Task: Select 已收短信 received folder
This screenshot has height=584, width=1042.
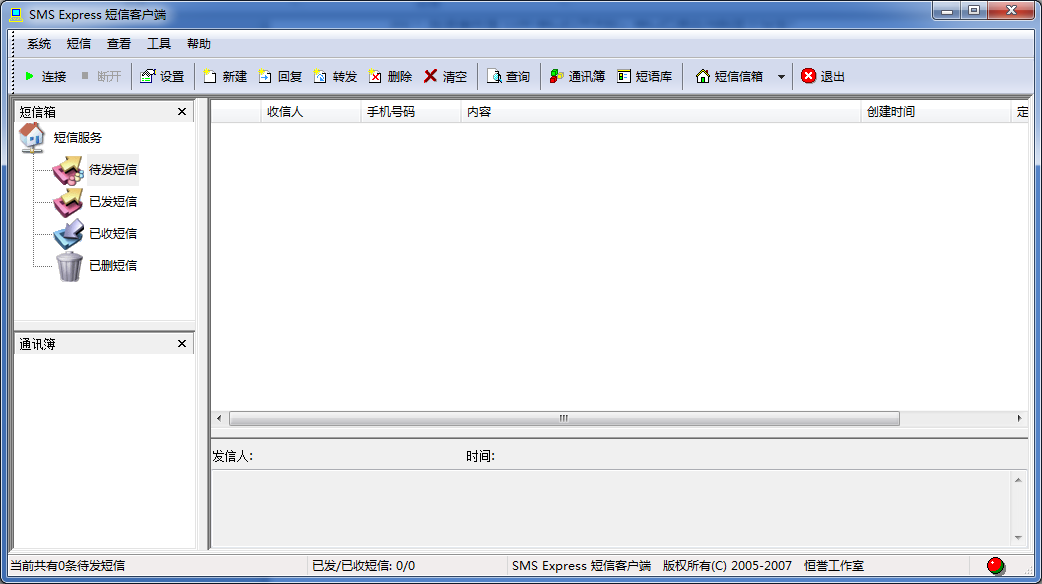Action: pos(113,233)
